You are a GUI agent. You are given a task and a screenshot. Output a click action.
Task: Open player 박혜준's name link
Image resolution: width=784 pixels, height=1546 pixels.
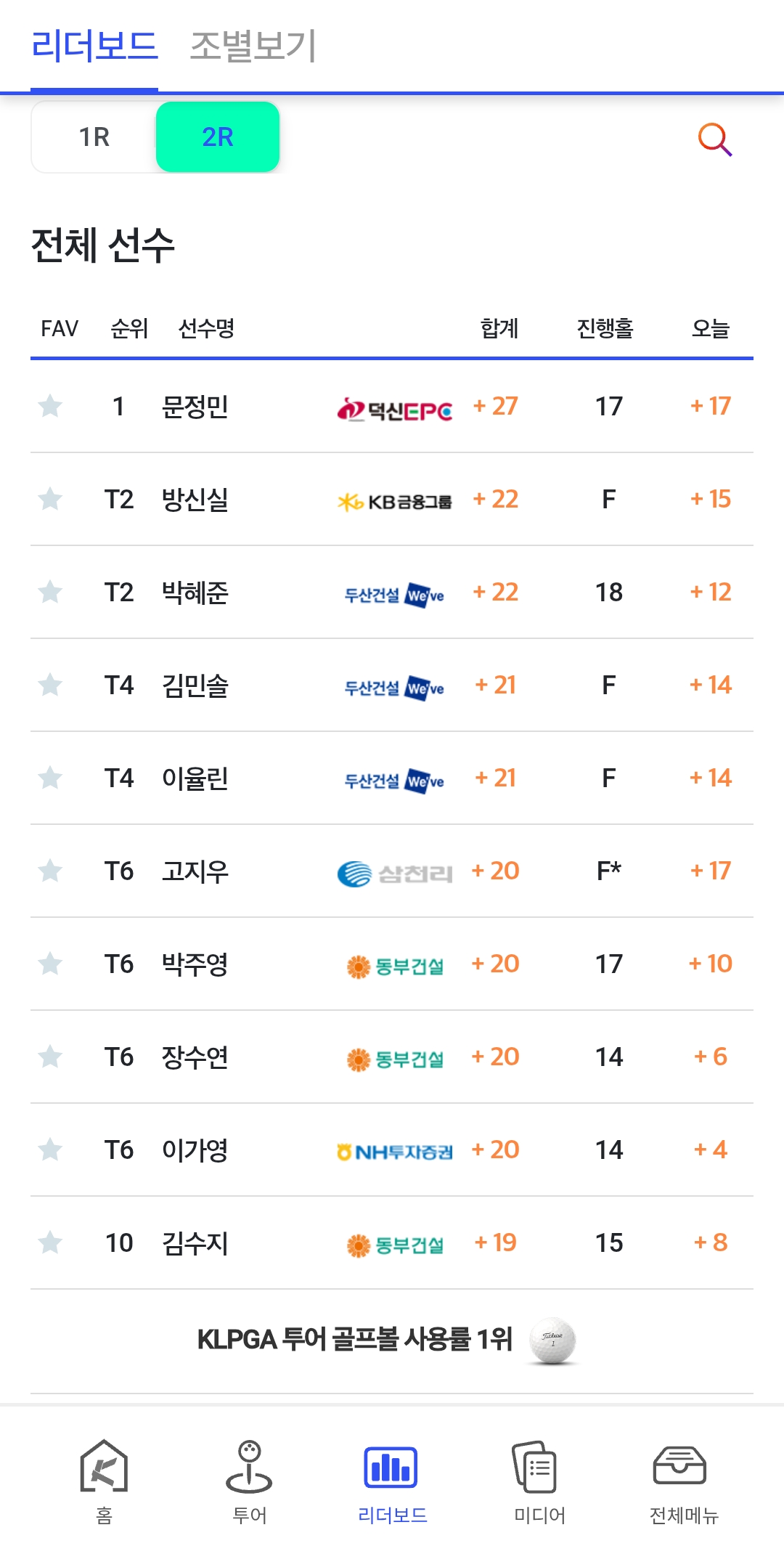(195, 593)
